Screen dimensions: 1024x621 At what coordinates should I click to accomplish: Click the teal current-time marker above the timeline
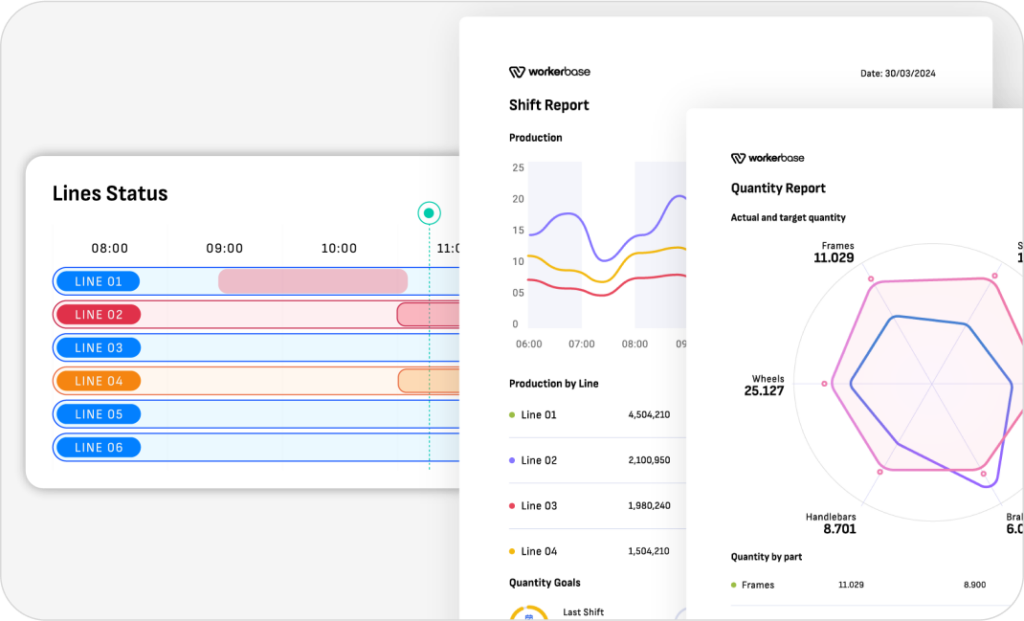click(428, 212)
